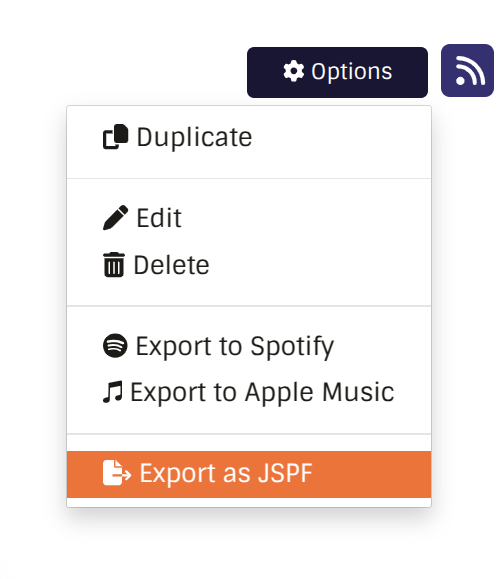Click the JSPF text in the highlighted entry
This screenshot has width=499, height=579.
point(285,473)
